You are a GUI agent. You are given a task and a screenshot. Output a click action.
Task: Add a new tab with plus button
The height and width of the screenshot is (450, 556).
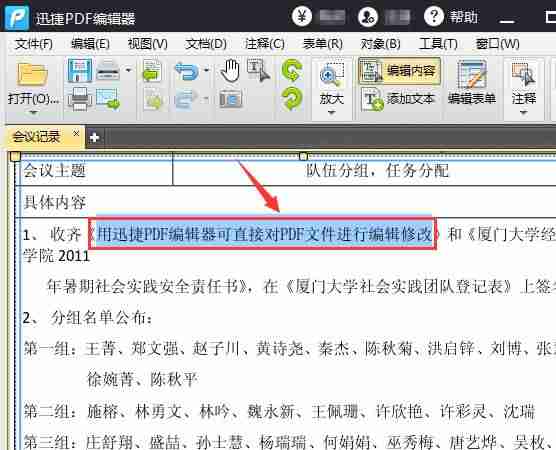(x=94, y=138)
